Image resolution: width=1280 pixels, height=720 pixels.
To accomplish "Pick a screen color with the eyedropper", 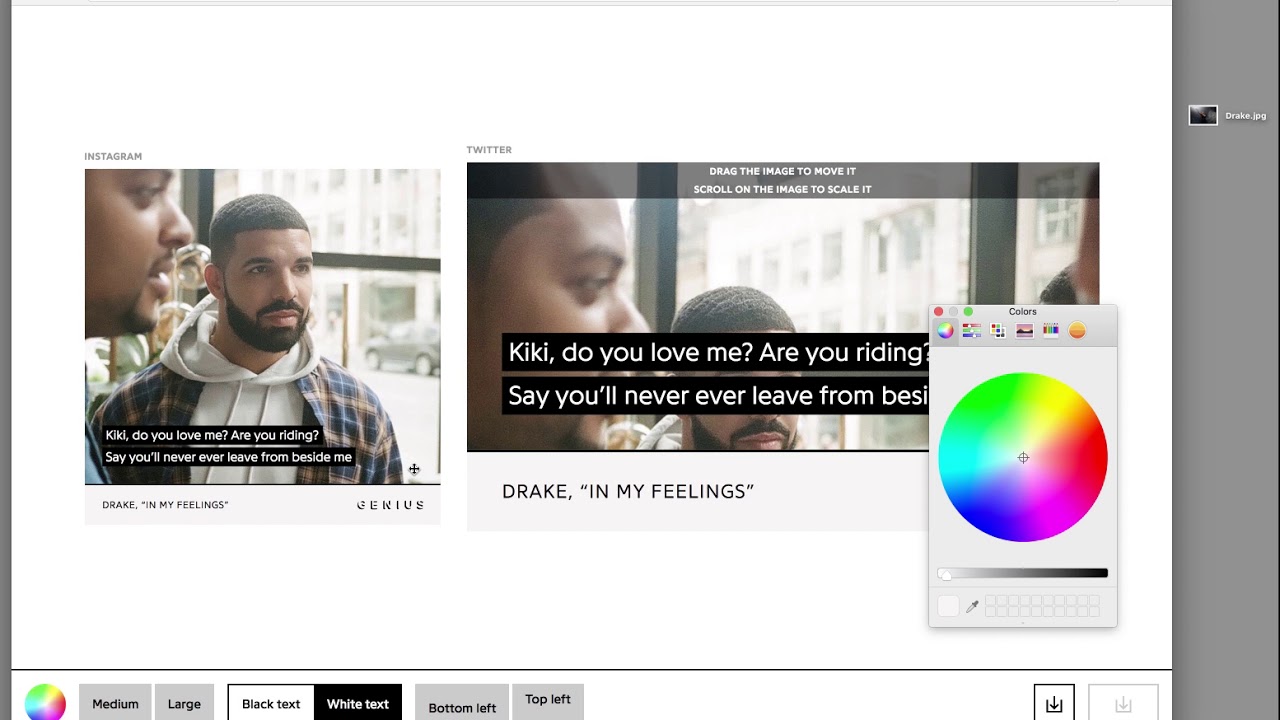I will [x=972, y=606].
